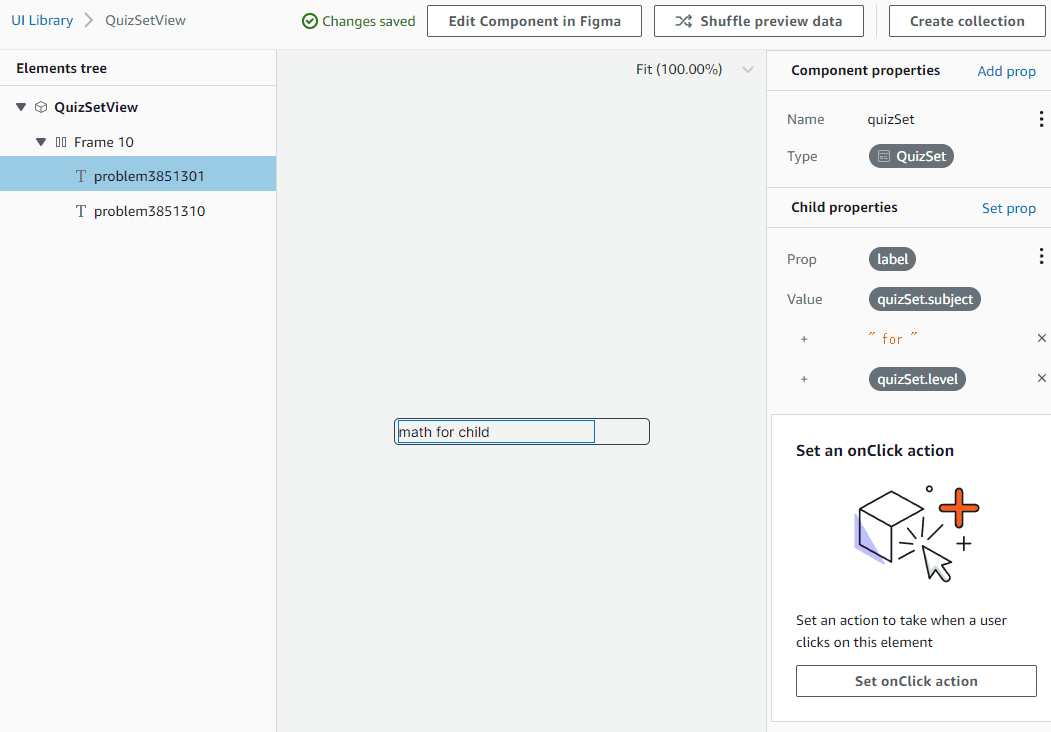1051x732 pixels.
Task: Remove the quizSet.level concatenation value
Action: point(1041,378)
